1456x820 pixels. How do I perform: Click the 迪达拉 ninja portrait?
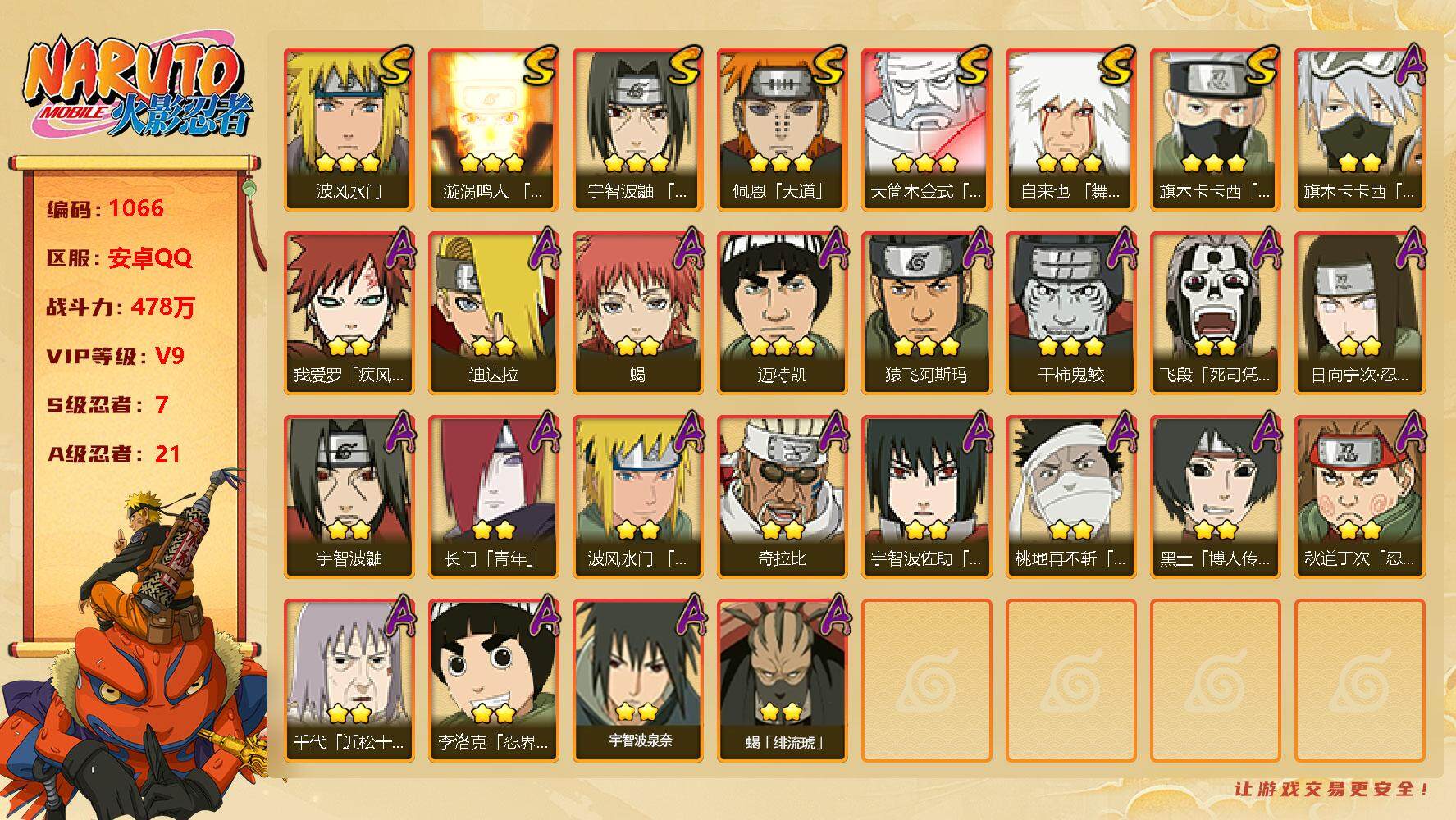coord(493,313)
